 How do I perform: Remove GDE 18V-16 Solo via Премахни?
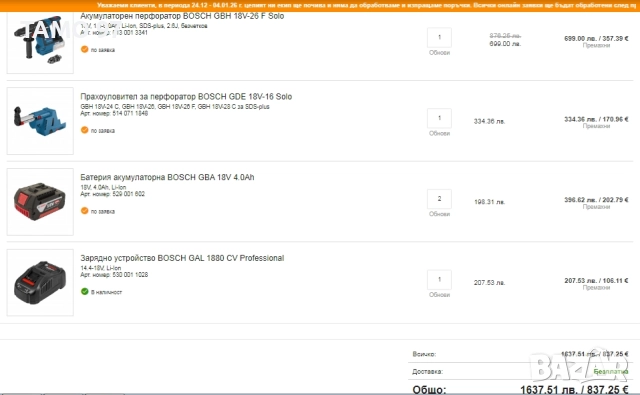(596, 126)
